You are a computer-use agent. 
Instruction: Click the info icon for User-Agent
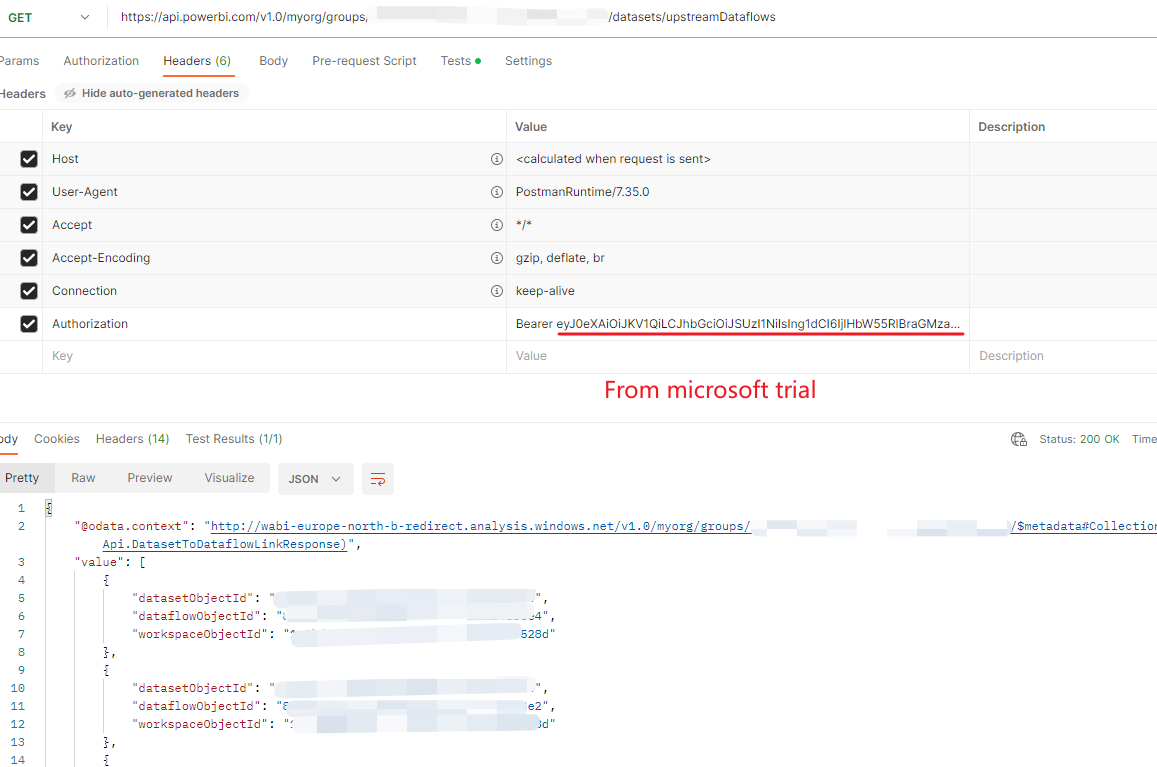(497, 192)
